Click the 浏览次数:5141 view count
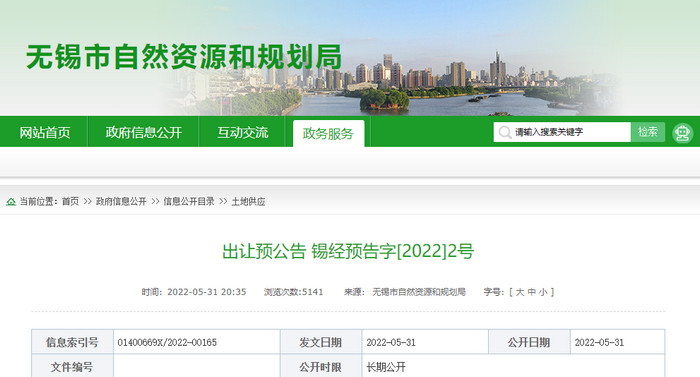The image size is (700, 377). 293,292
